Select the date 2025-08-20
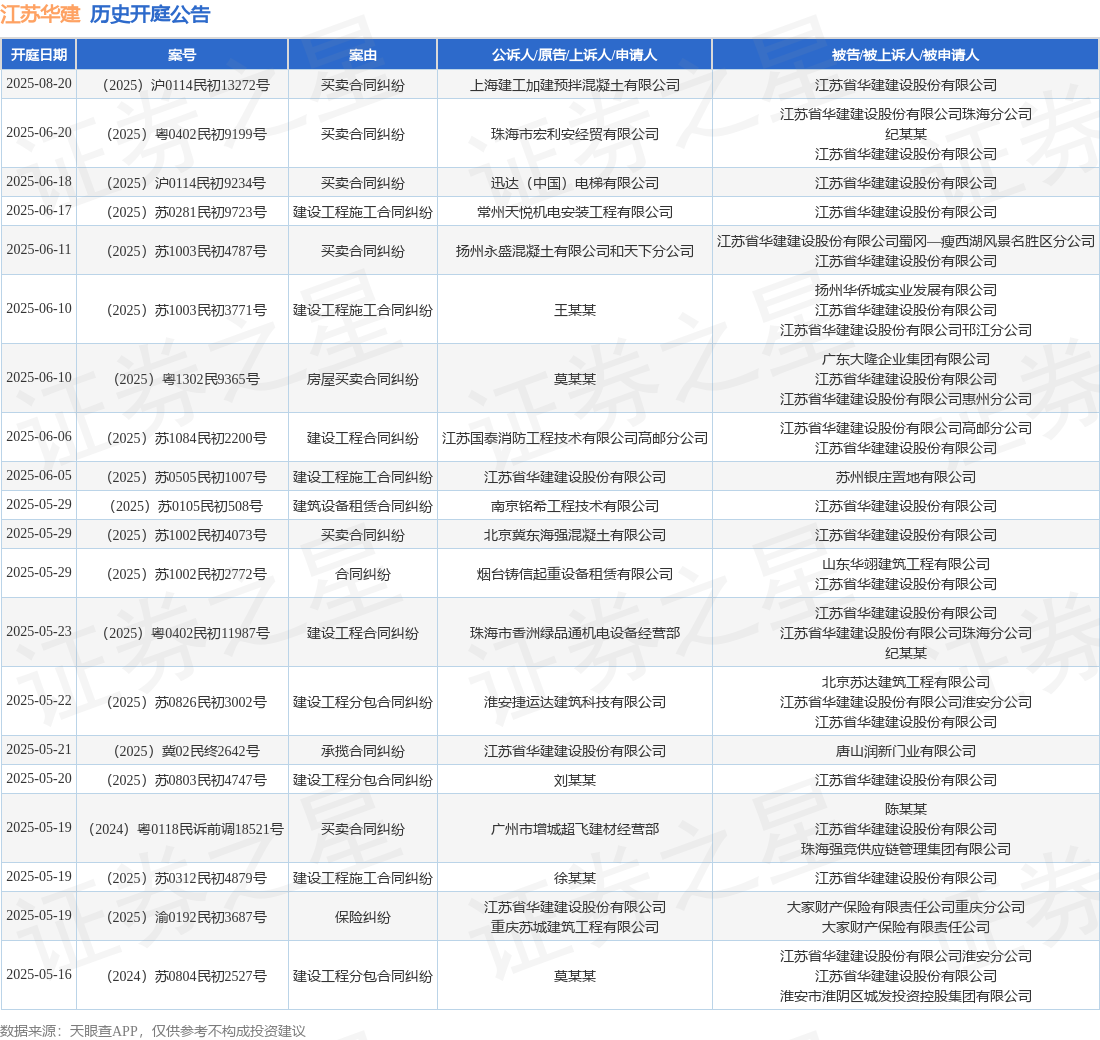The height and width of the screenshot is (1040, 1100). click(x=39, y=84)
